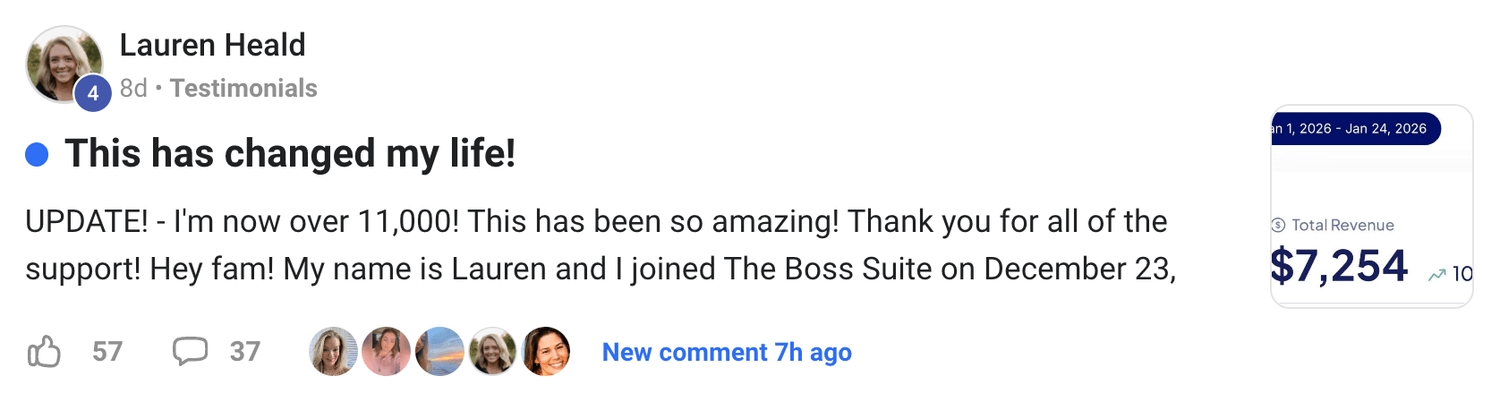Screen dimensions: 1500x403
Task: Click the green trend arrow in thumbnail
Action: (x=1437, y=274)
